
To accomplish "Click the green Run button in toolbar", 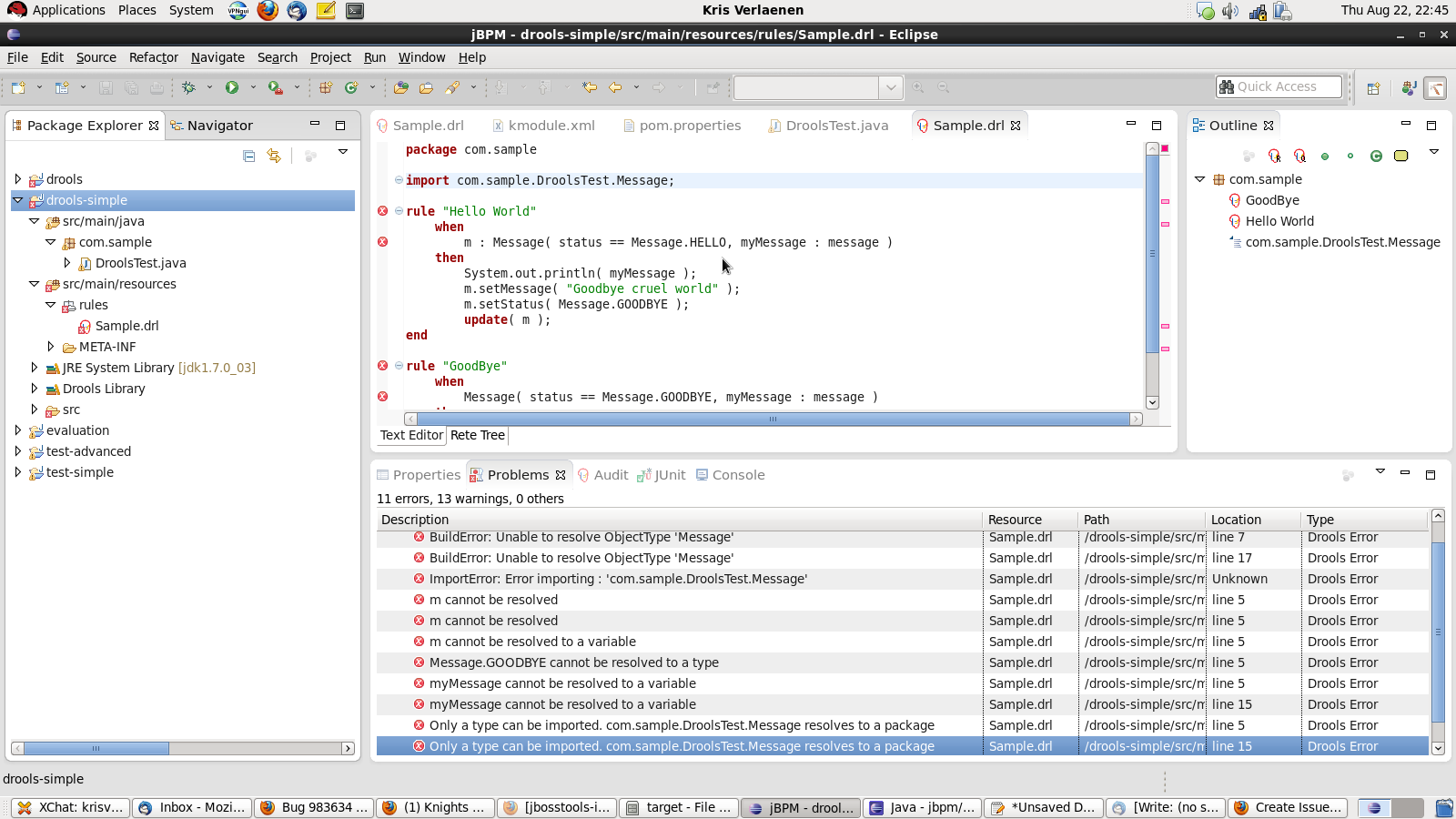I will (232, 87).
